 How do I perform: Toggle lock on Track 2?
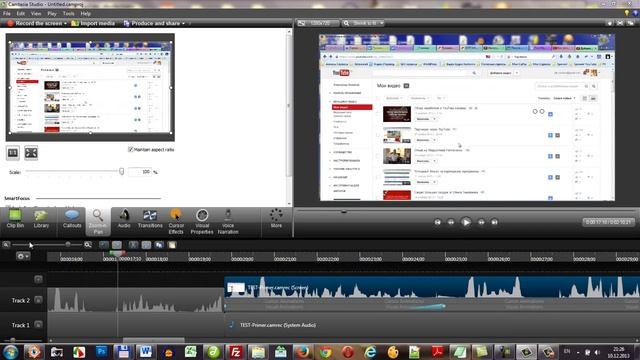pos(38,300)
